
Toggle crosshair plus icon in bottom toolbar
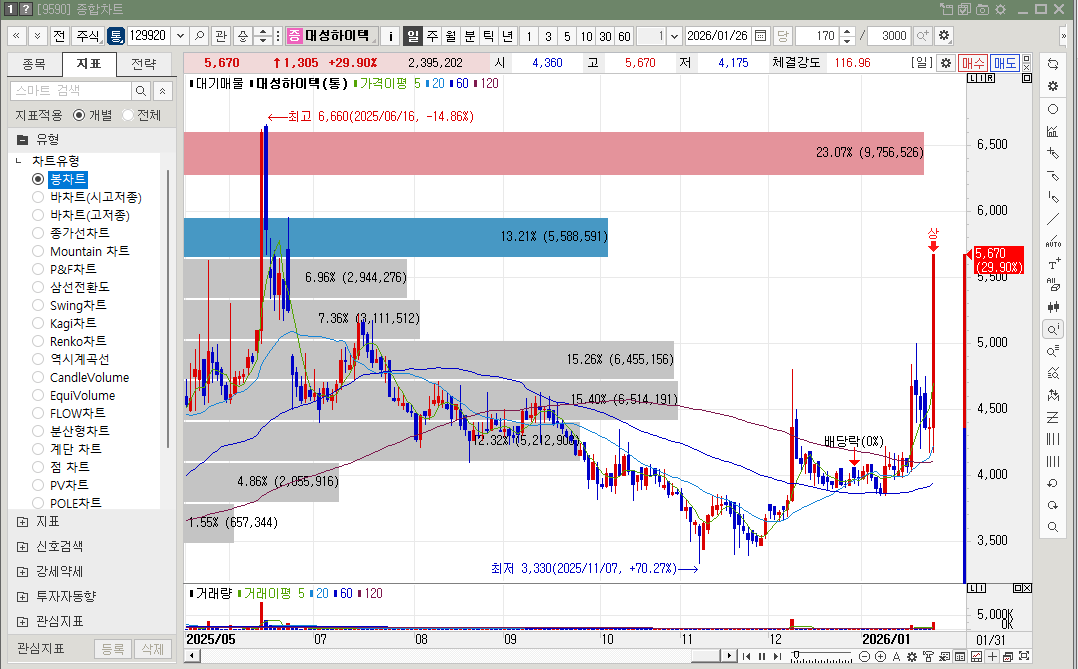coord(992,657)
